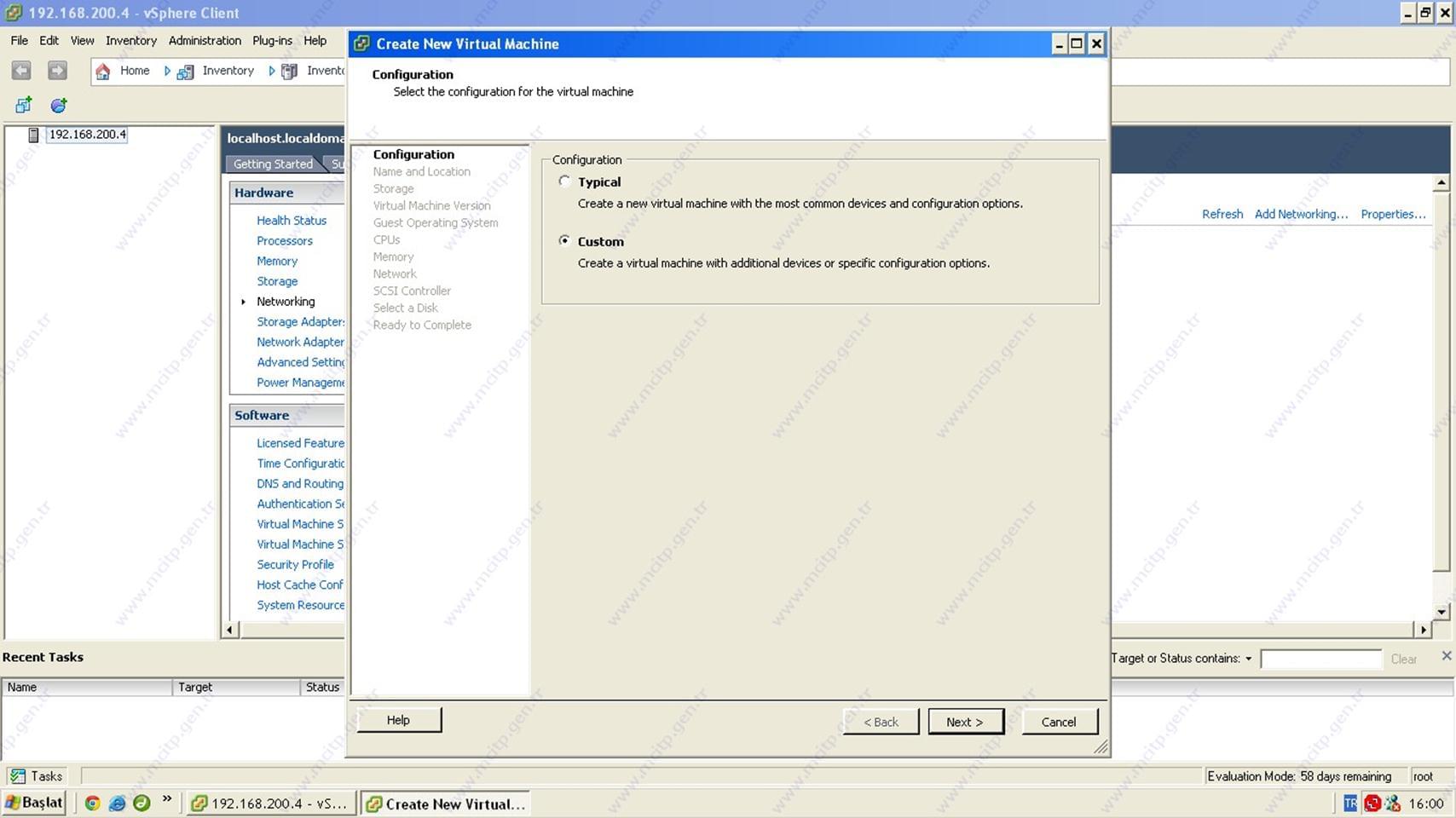Open System Resource link
The height and width of the screenshot is (818, 1456).
(x=301, y=605)
